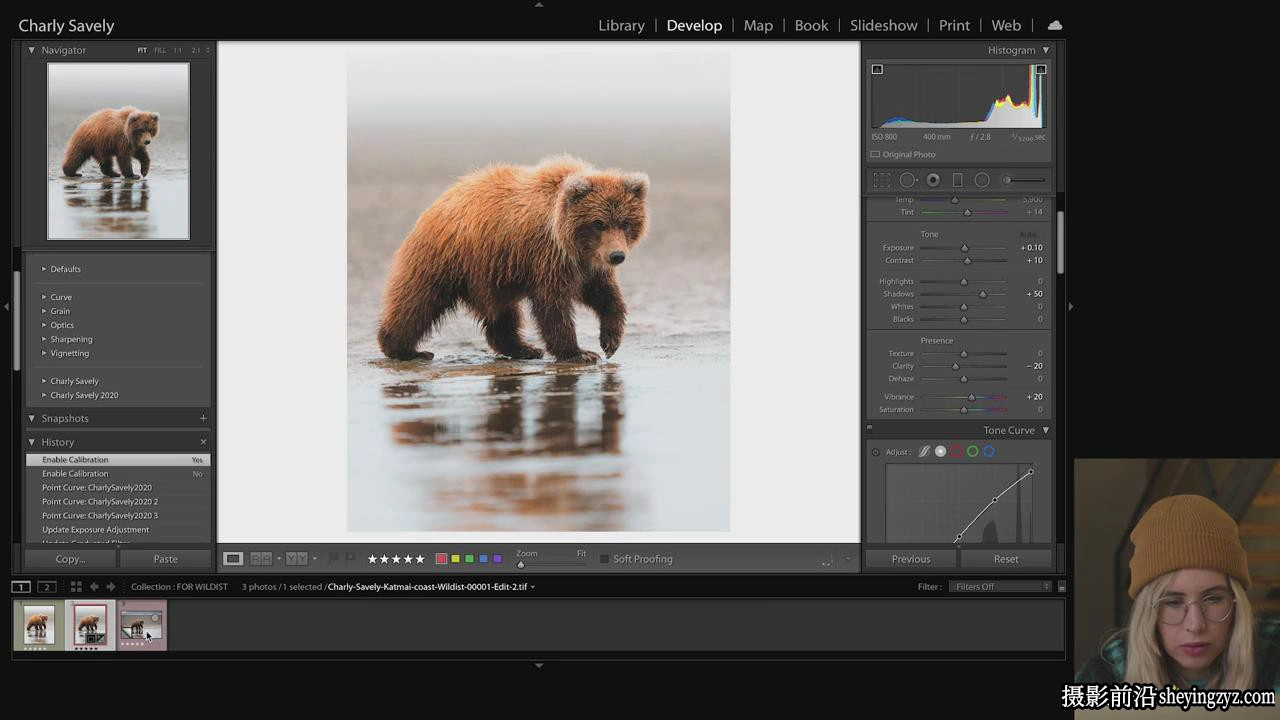Toggle shadow clipping indicator in histogram
Viewport: 1280px width, 720px height.
877,69
